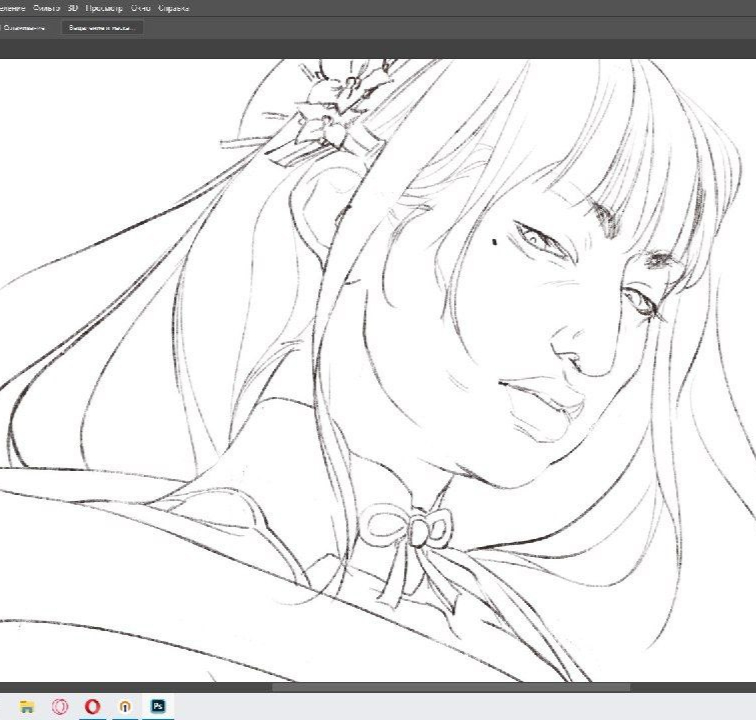This screenshot has width=756, height=720.
Task: Click the ribbon bow at the collar
Action: [404, 526]
